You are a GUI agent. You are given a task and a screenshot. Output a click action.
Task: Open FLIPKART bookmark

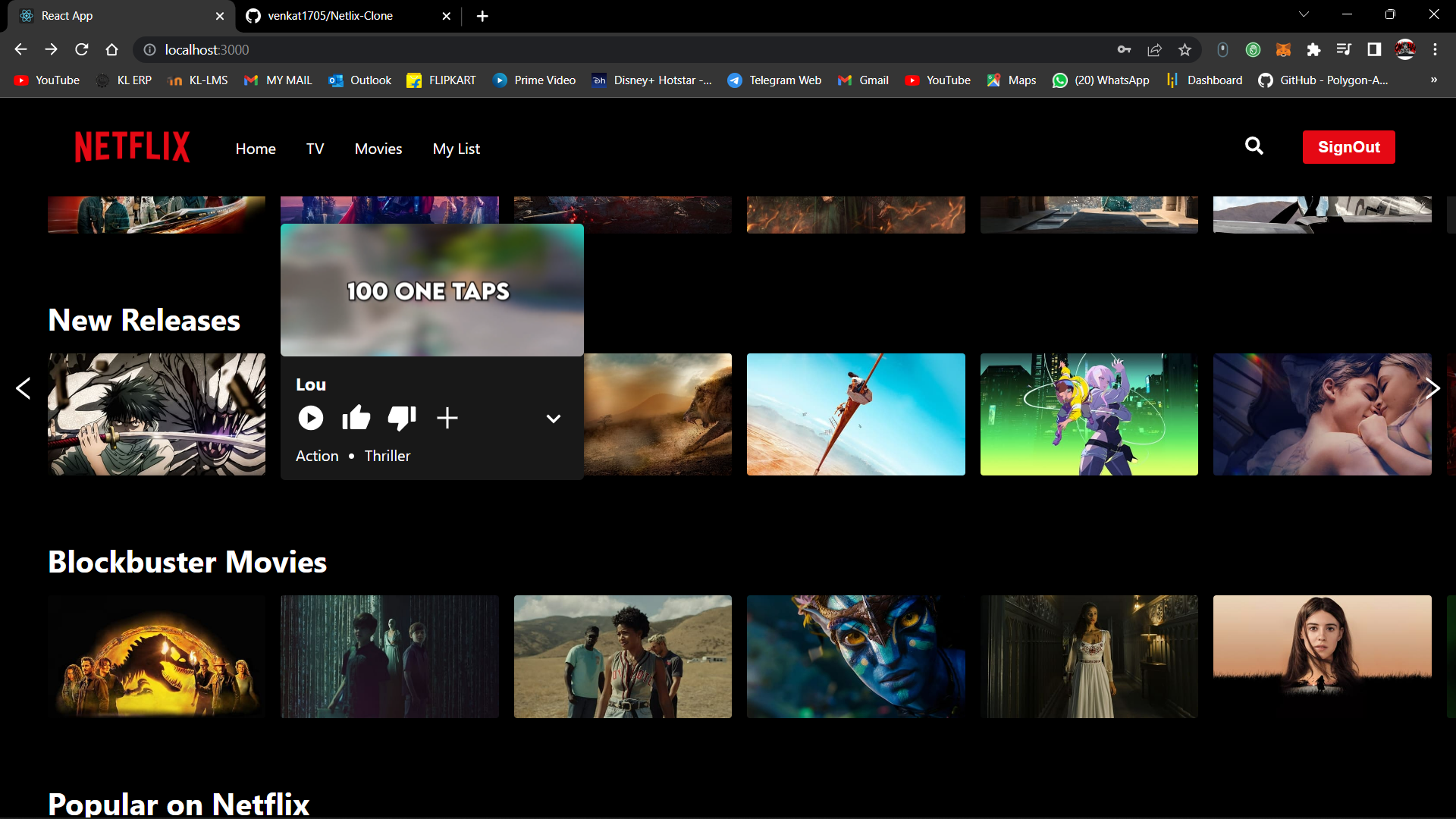[x=441, y=80]
